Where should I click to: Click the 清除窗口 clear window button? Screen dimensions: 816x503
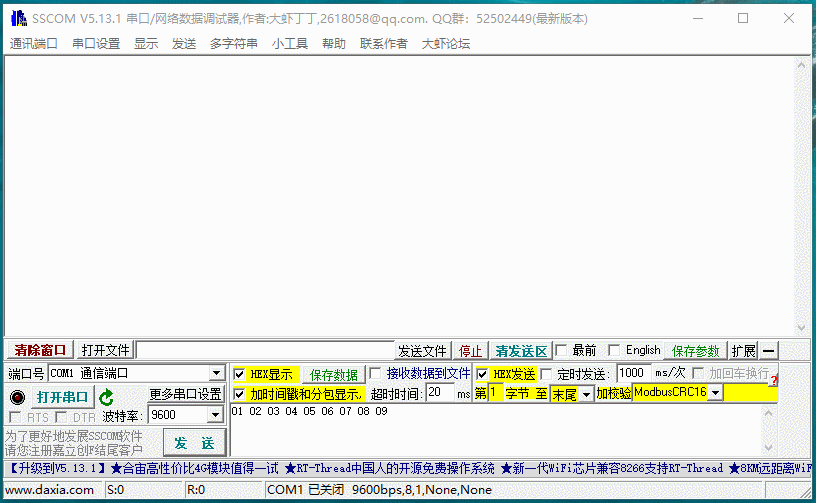[40, 351]
